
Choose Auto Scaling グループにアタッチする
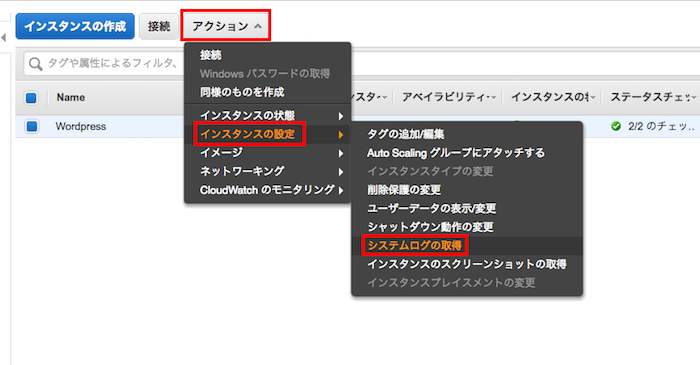[x=467, y=153]
